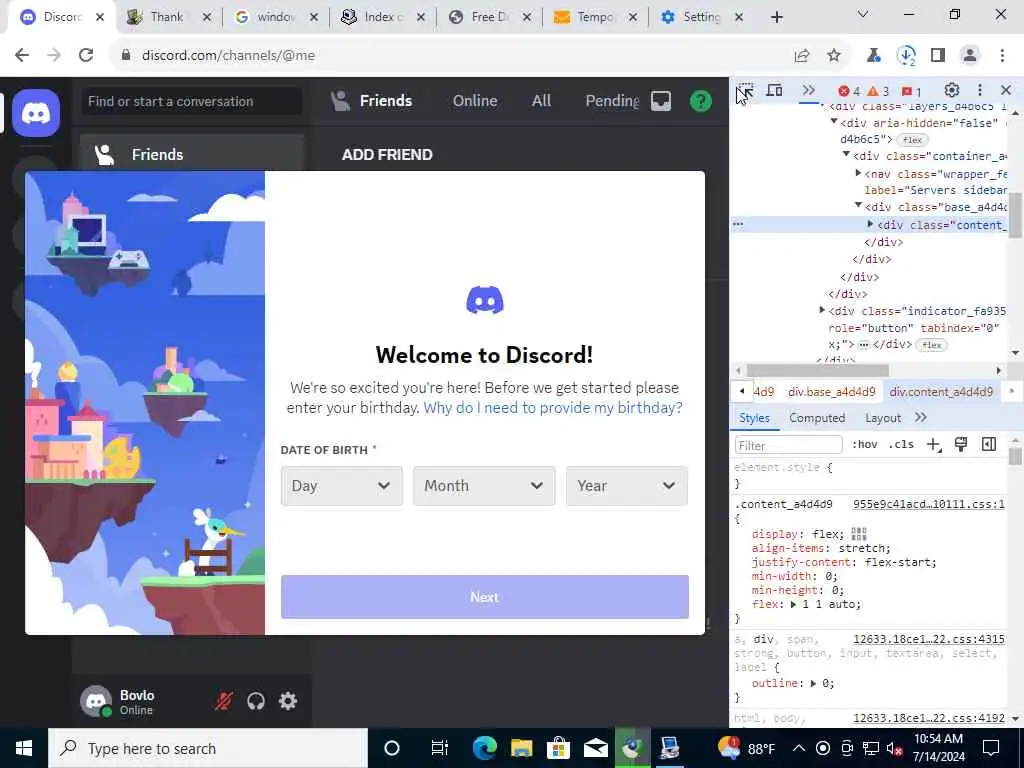Collapse the div class container_ node
This screenshot has height=768, width=1024.
[846, 155]
